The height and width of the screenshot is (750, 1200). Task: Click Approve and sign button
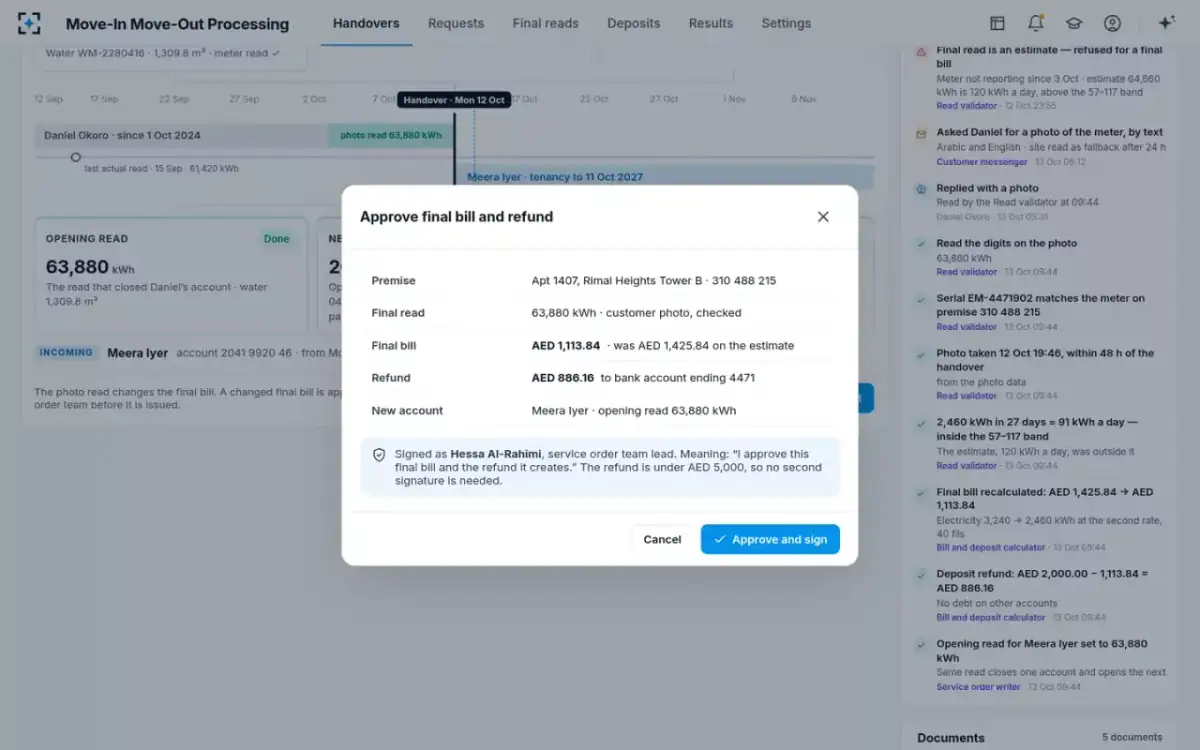coord(770,539)
